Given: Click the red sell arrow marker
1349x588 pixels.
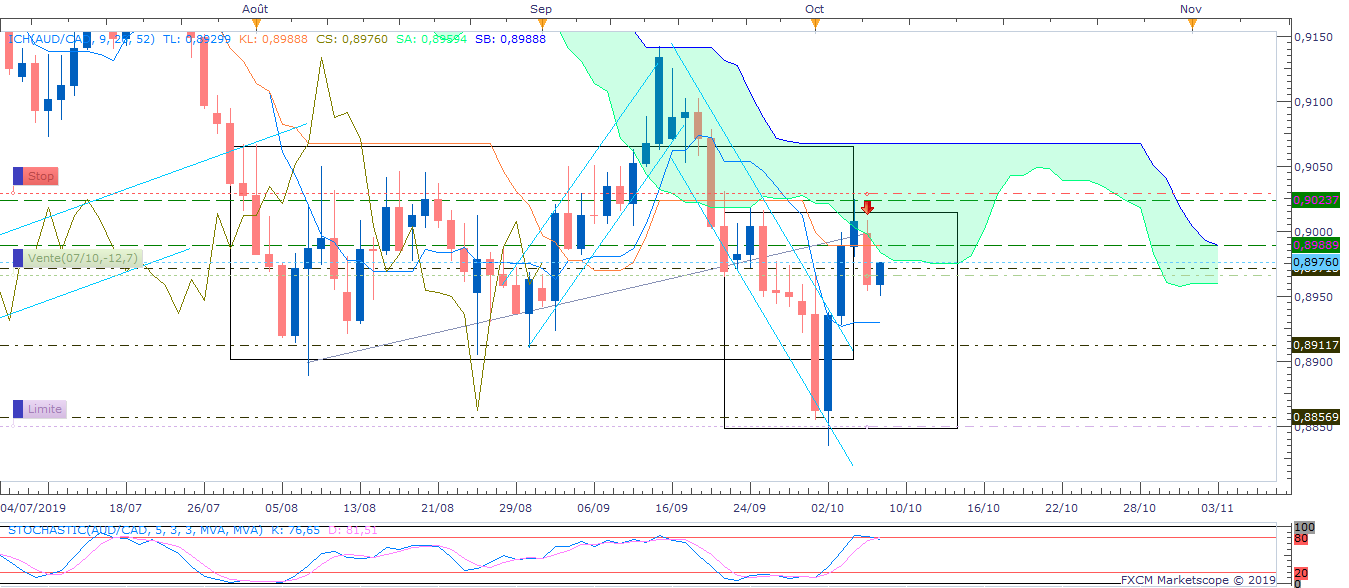Looking at the screenshot, I should pyautogui.click(x=868, y=206).
